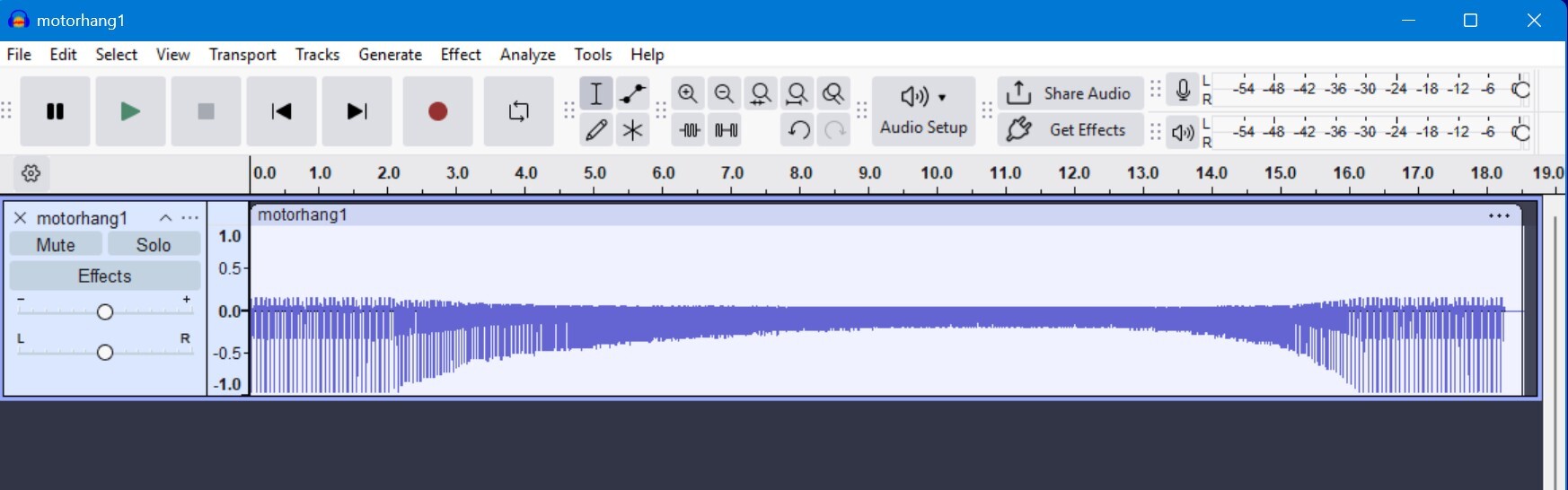Open the Help menu
Screen dimensions: 1568x490
(647, 55)
